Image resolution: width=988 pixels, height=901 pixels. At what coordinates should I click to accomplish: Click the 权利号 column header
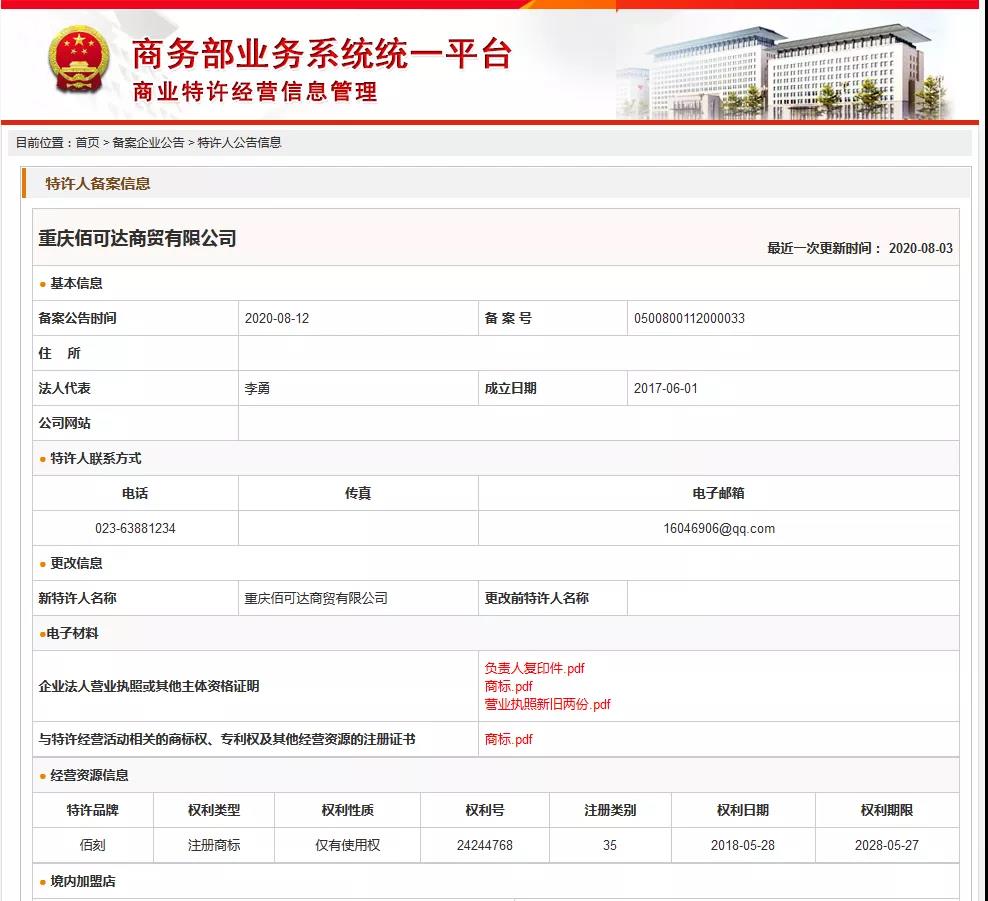tap(485, 810)
